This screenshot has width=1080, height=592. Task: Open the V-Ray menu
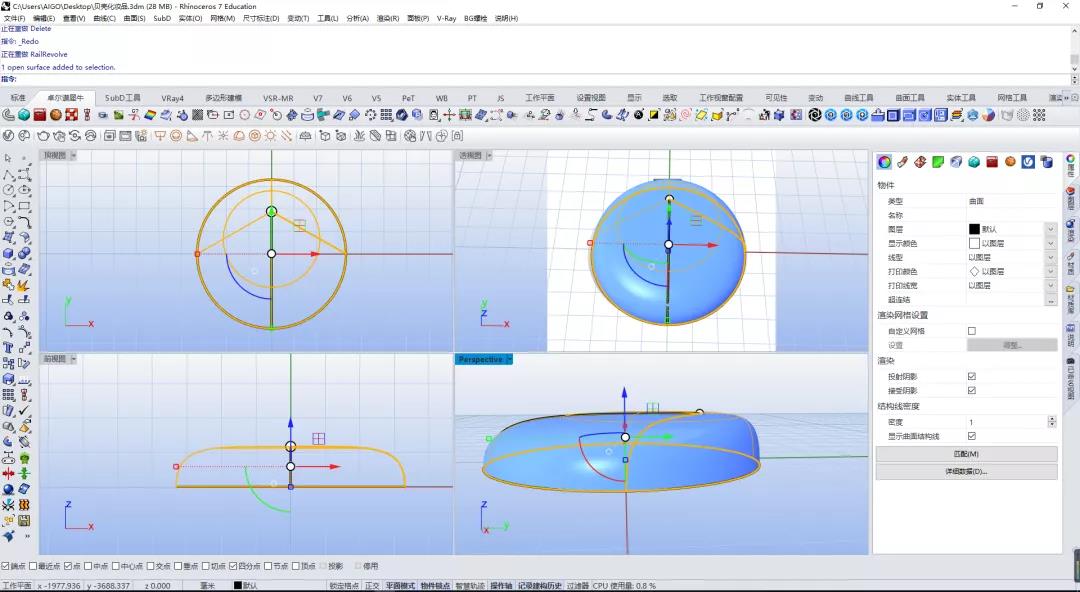tap(446, 19)
